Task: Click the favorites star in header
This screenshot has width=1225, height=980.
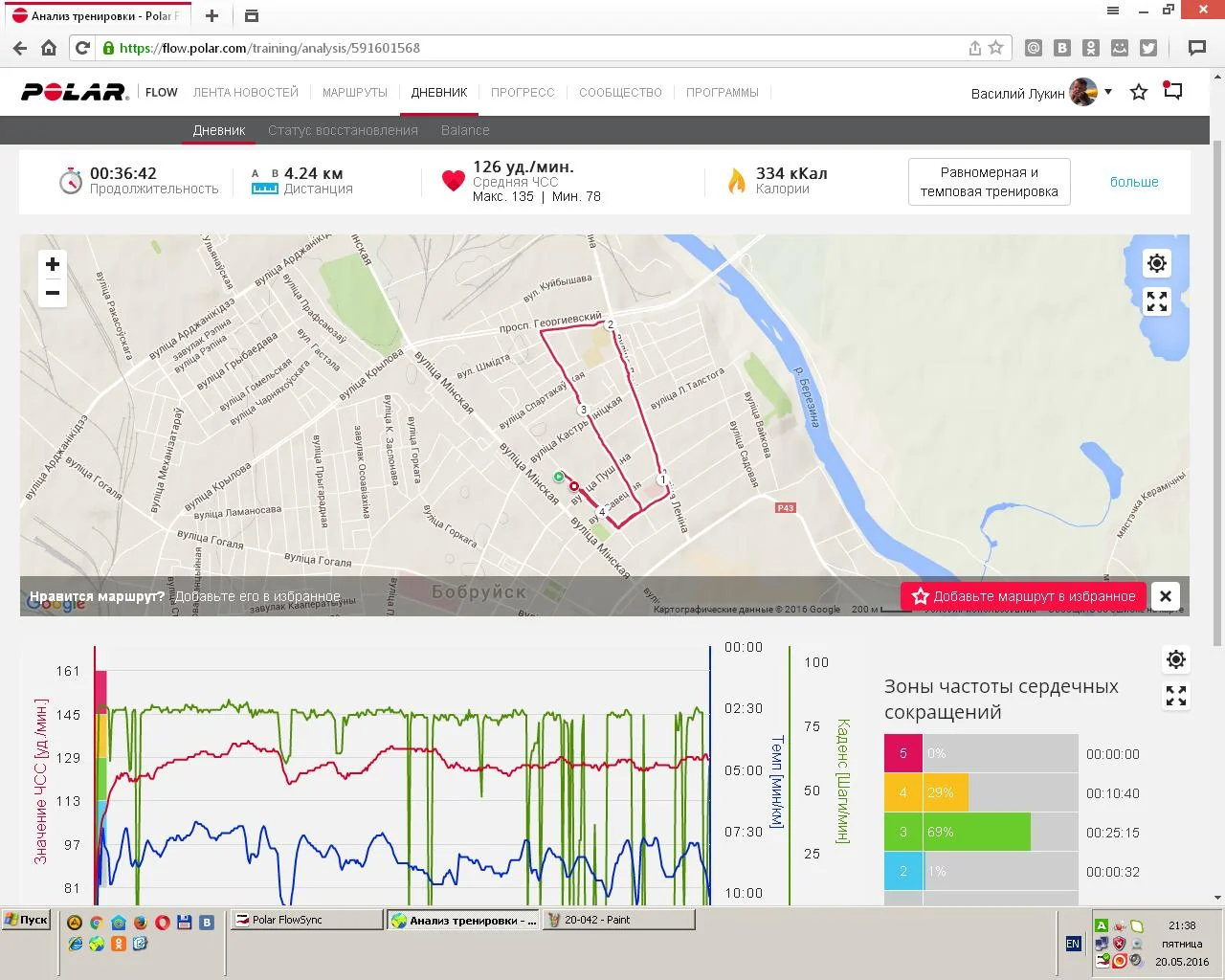Action: point(1139,93)
